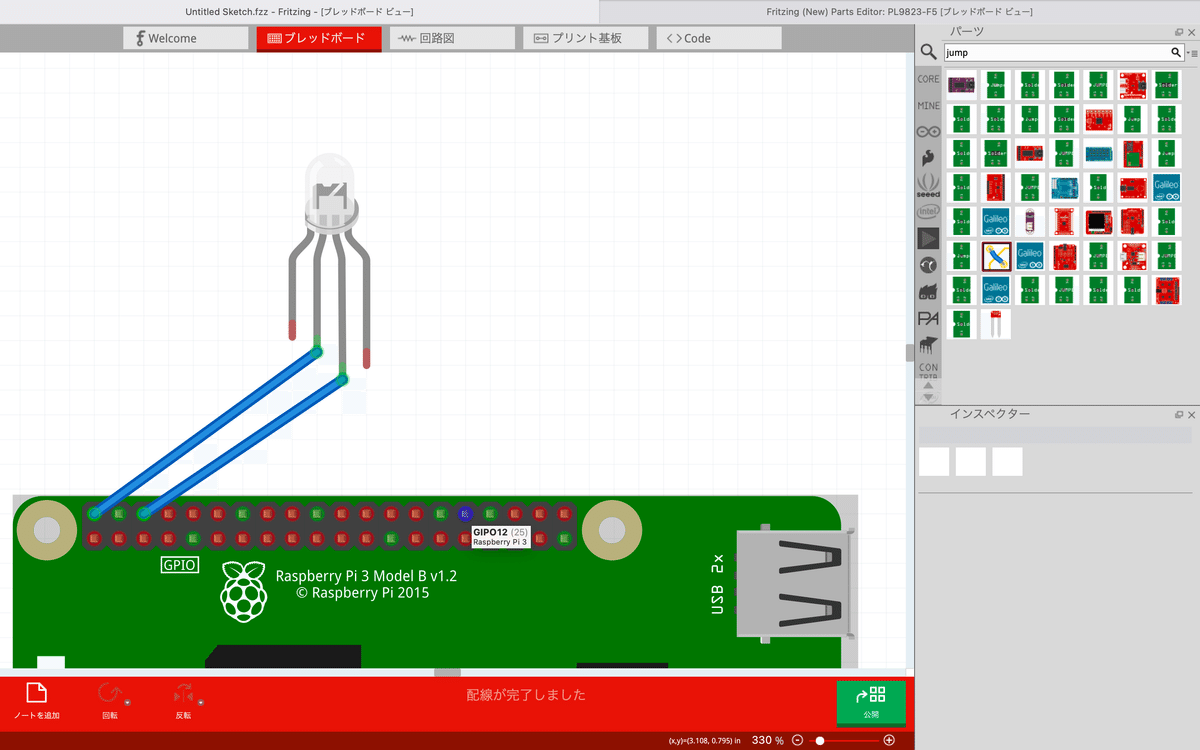This screenshot has width=1200, height=750.
Task: Open the seeed parts bin
Action: [928, 185]
